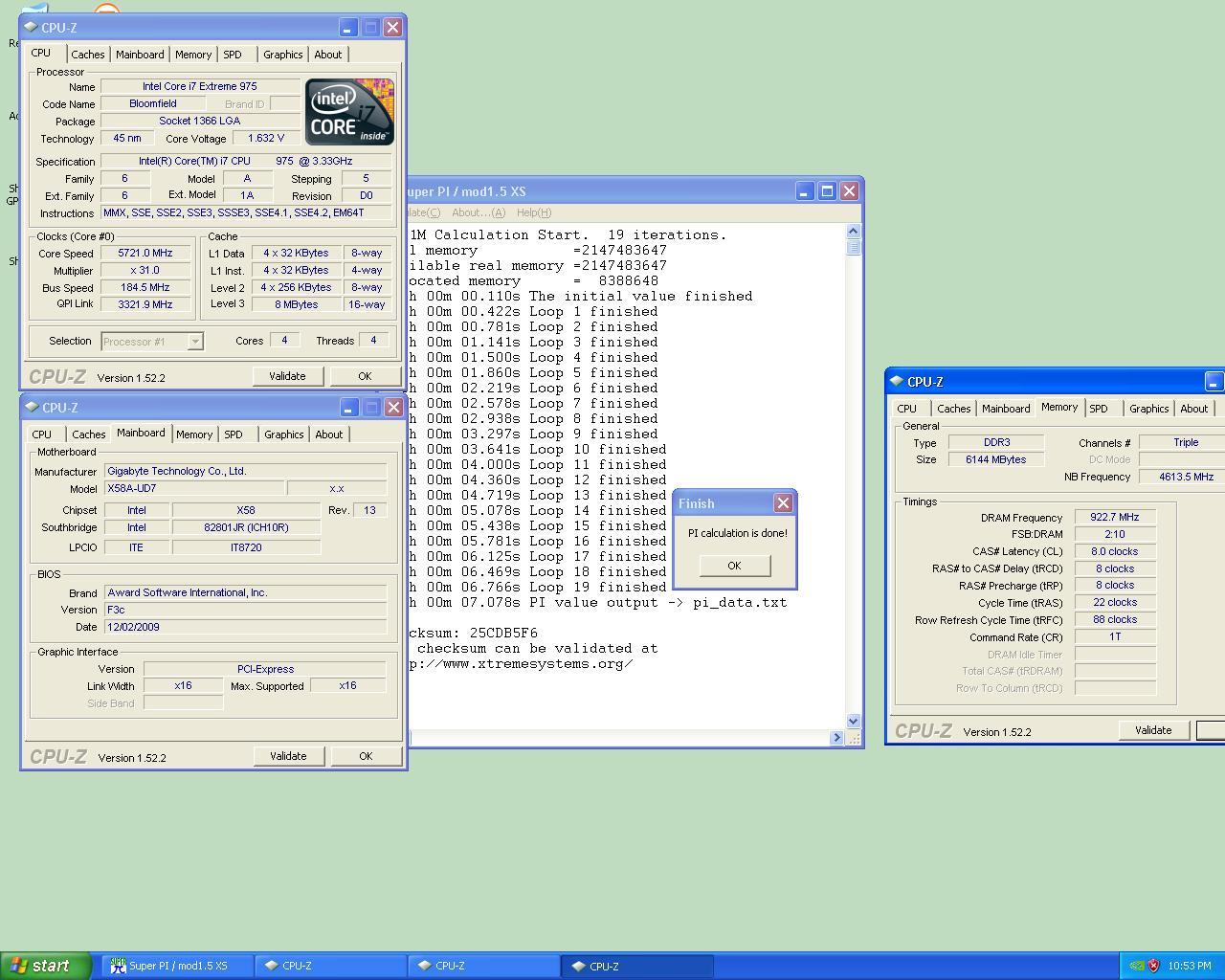Switch to CPU tab in Memory CPU-Z window
The image size is (1225, 980).
point(907,409)
